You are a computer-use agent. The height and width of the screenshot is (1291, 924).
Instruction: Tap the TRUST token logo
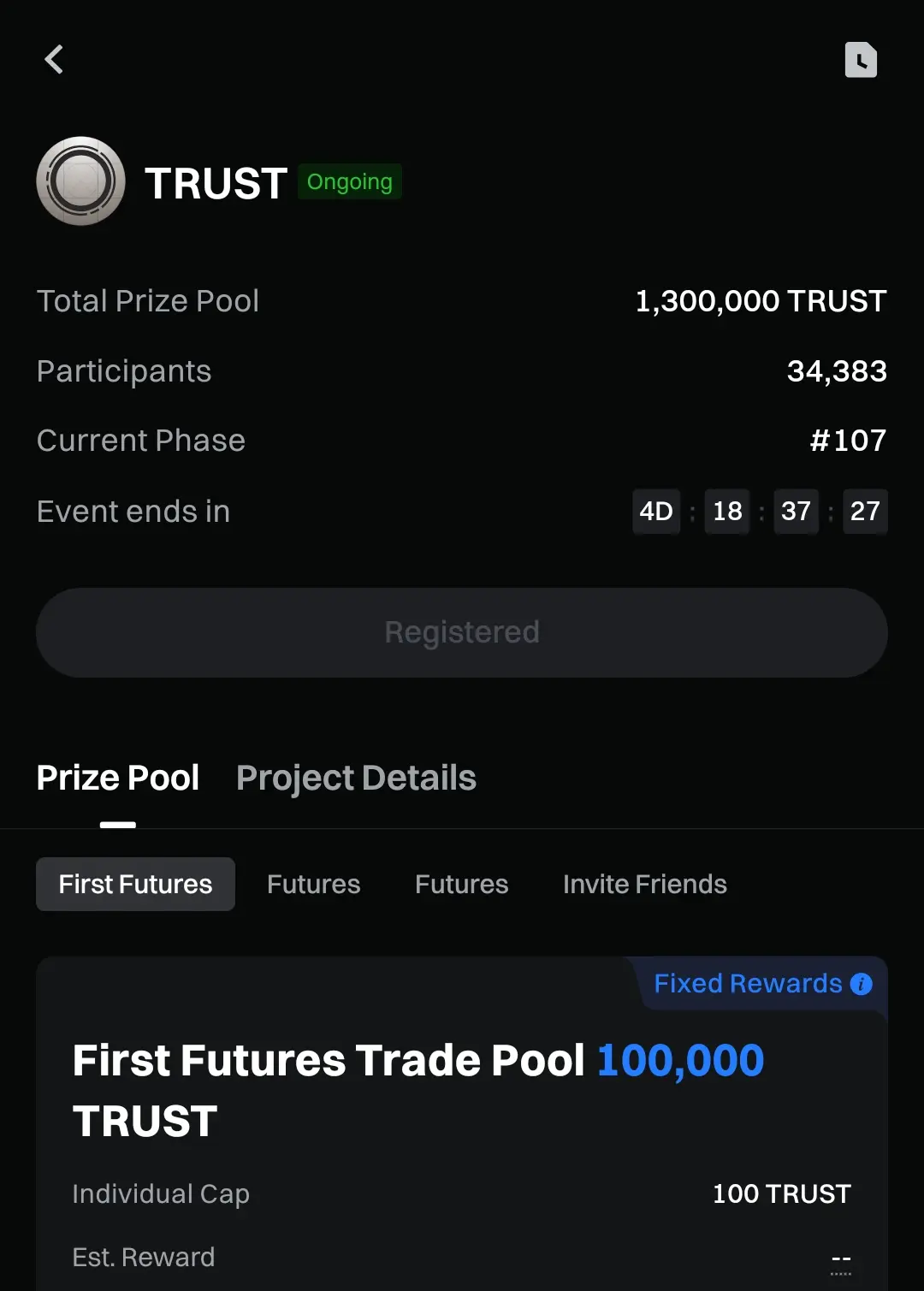coord(81,181)
